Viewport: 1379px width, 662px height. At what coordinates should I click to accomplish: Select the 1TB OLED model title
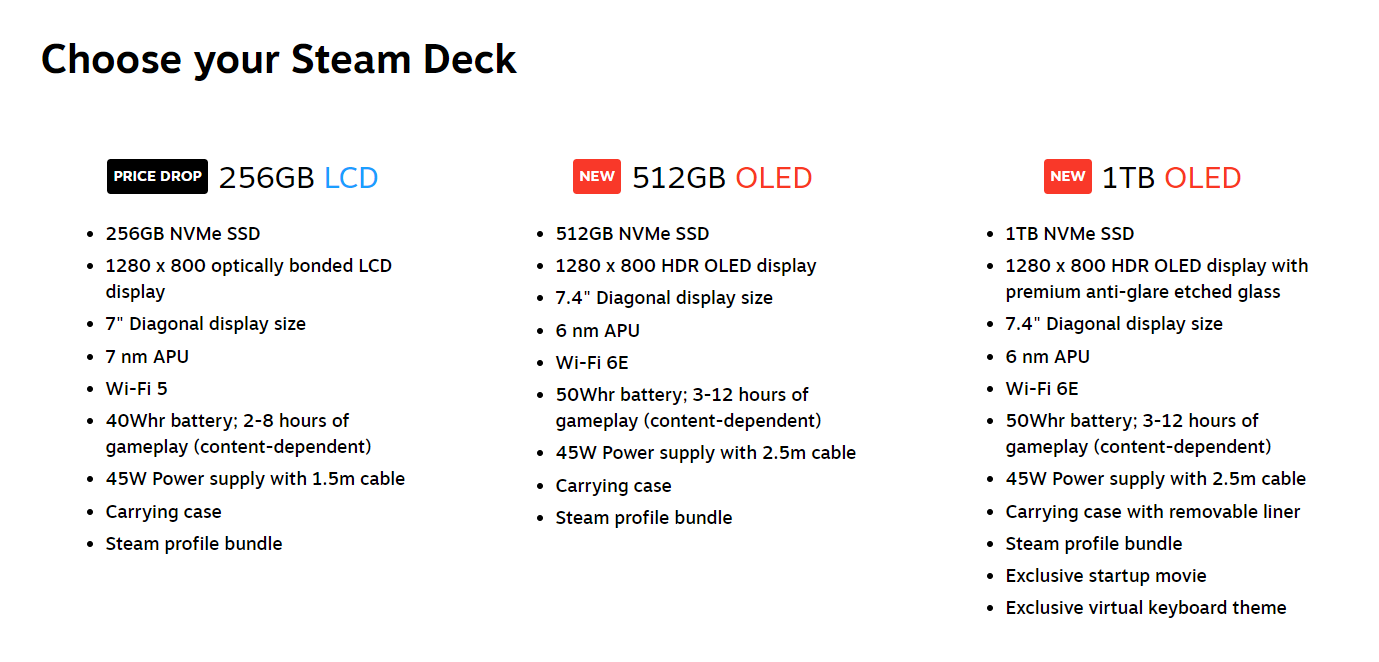click(x=1171, y=178)
